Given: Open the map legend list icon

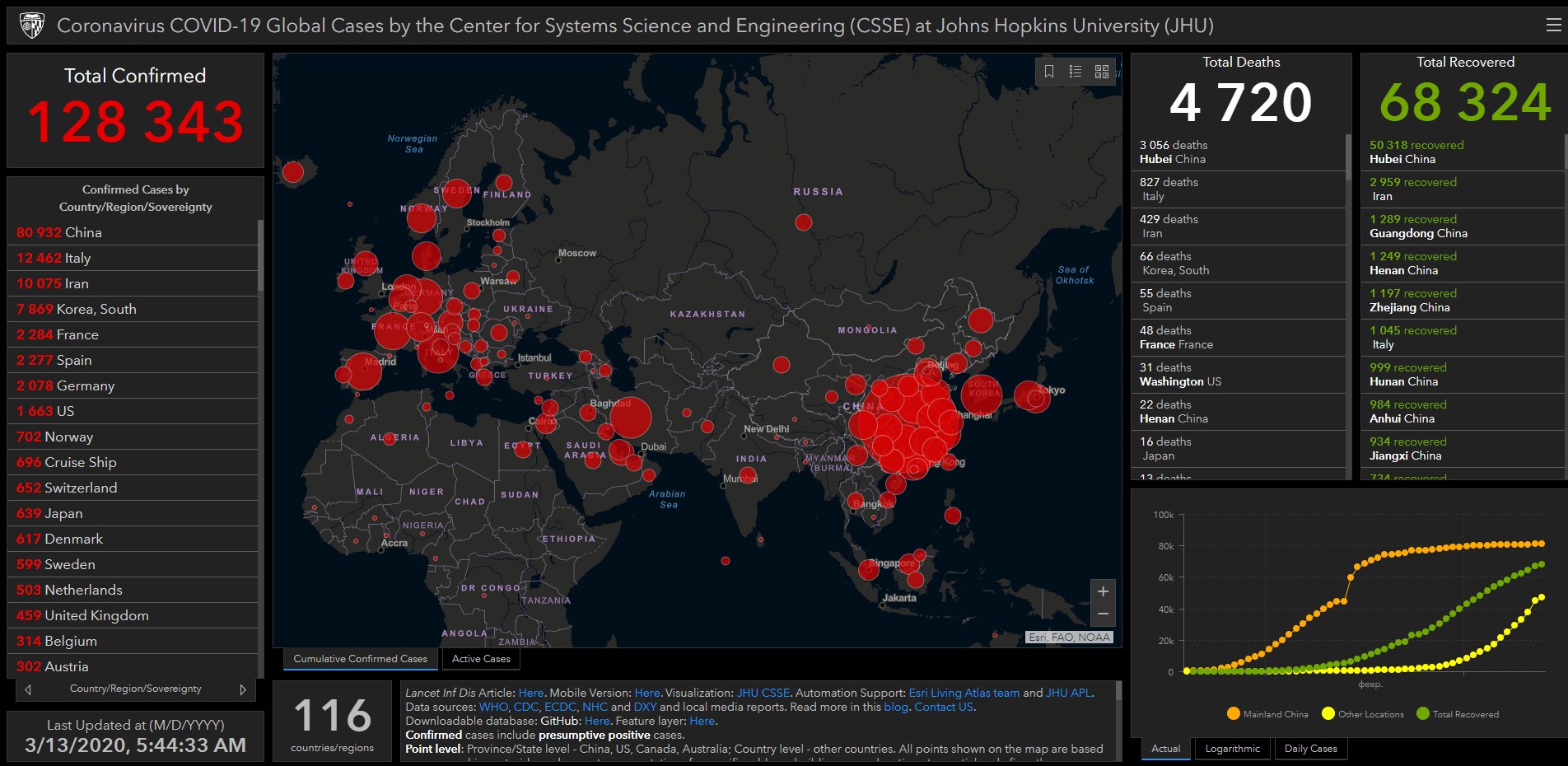Looking at the screenshot, I should (x=1075, y=72).
